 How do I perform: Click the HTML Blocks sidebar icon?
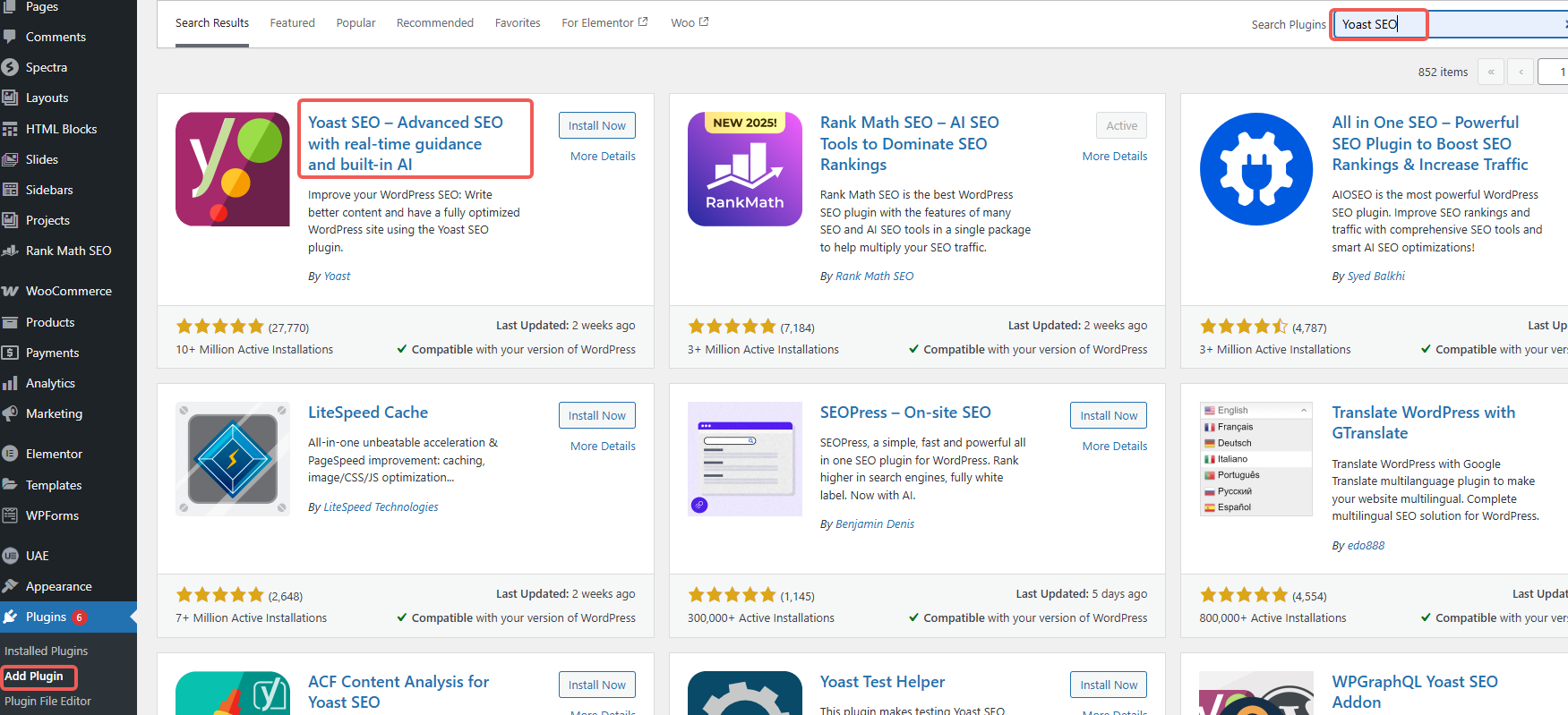click(10, 129)
